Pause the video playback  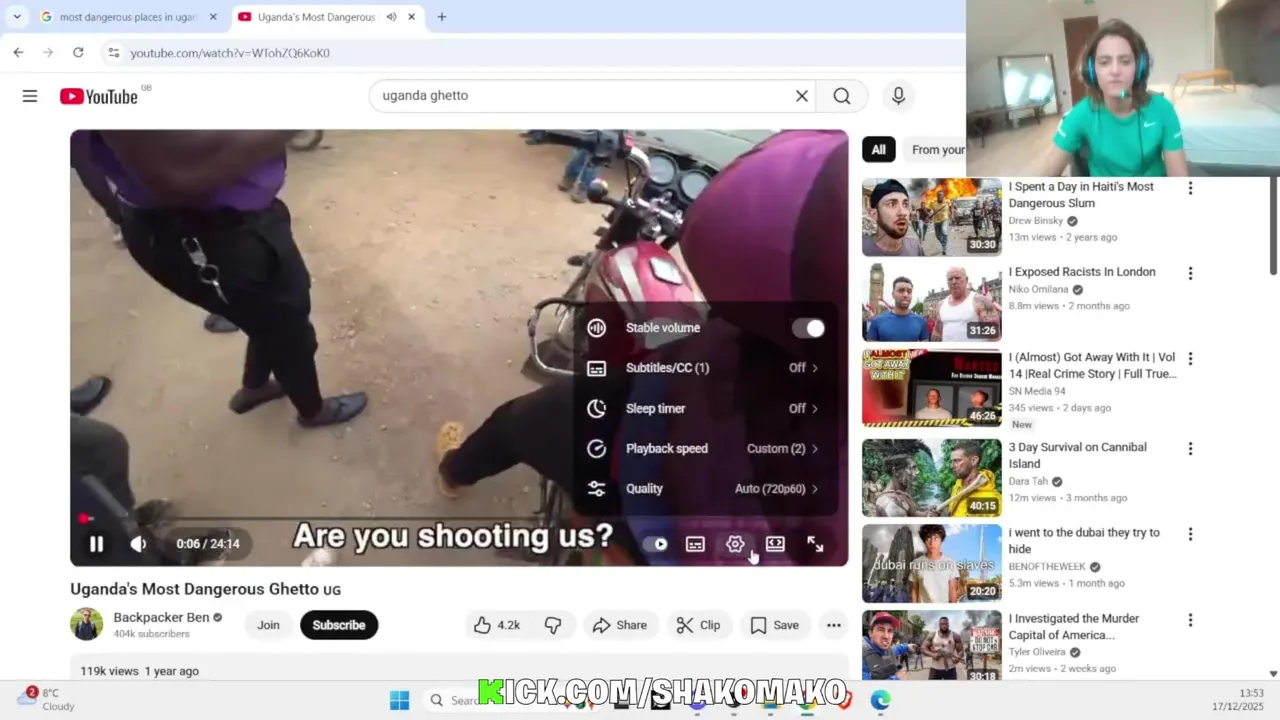pyautogui.click(x=96, y=544)
